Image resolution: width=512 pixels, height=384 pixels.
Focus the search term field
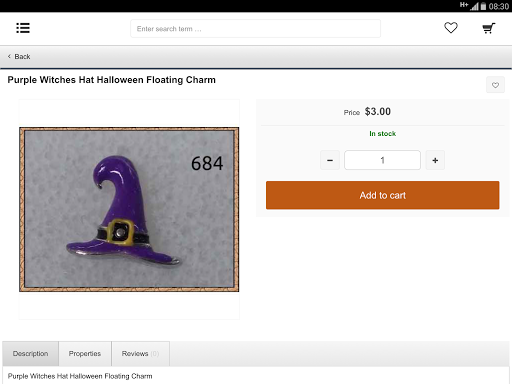255,29
